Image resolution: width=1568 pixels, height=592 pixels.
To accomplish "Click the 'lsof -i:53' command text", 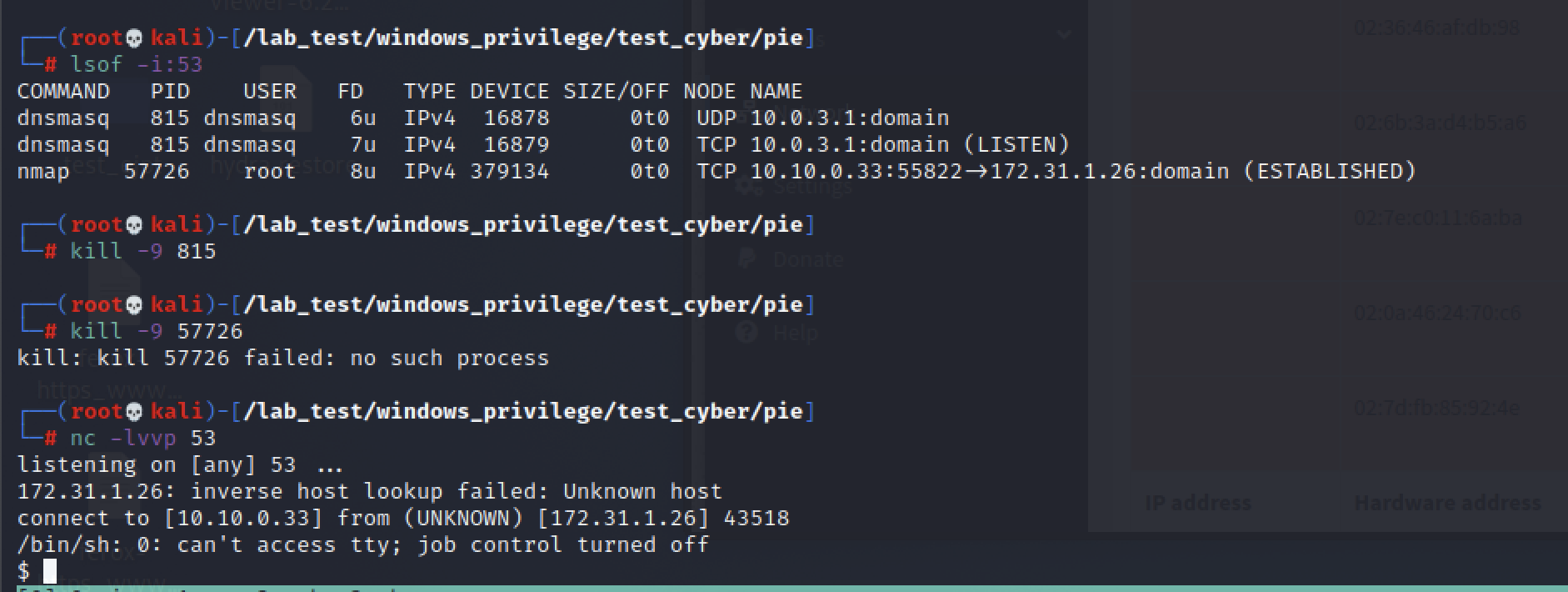I will tap(136, 64).
